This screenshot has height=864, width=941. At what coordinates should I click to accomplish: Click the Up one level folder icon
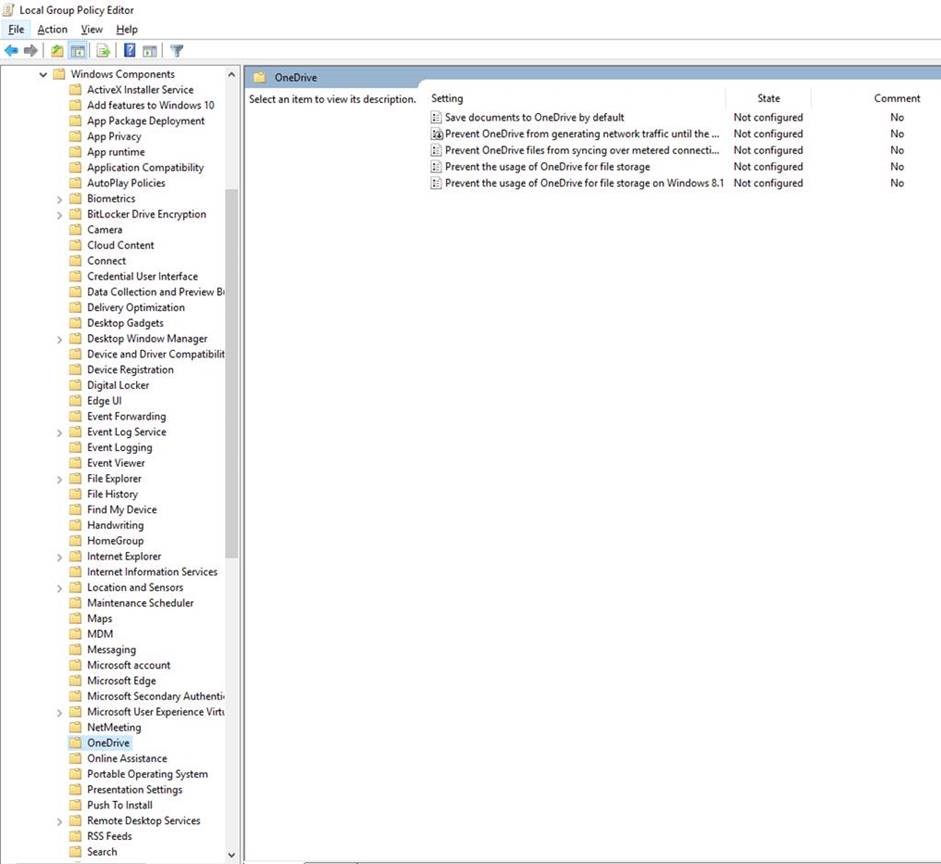point(57,51)
